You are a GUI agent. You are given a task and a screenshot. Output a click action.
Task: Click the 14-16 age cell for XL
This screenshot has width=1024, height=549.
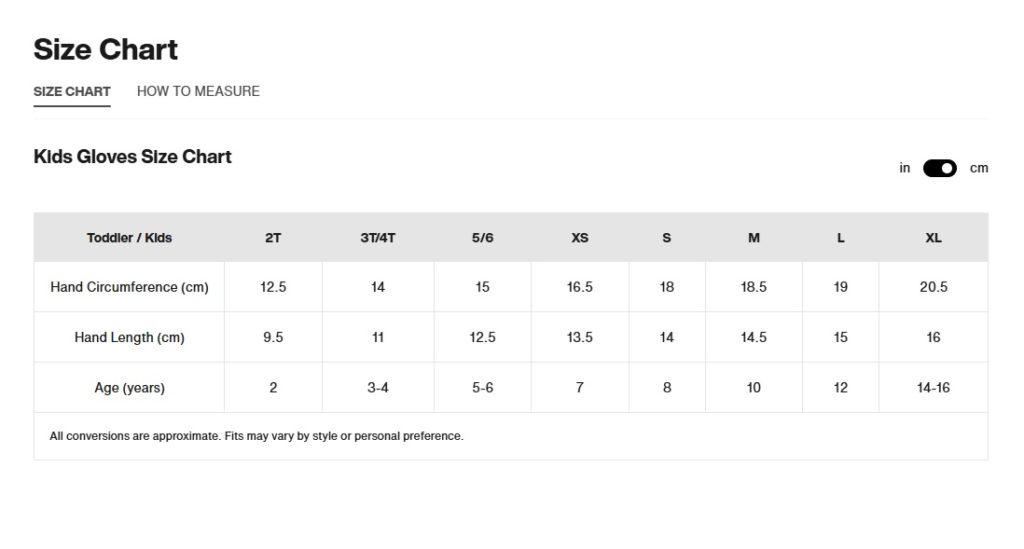click(x=933, y=388)
